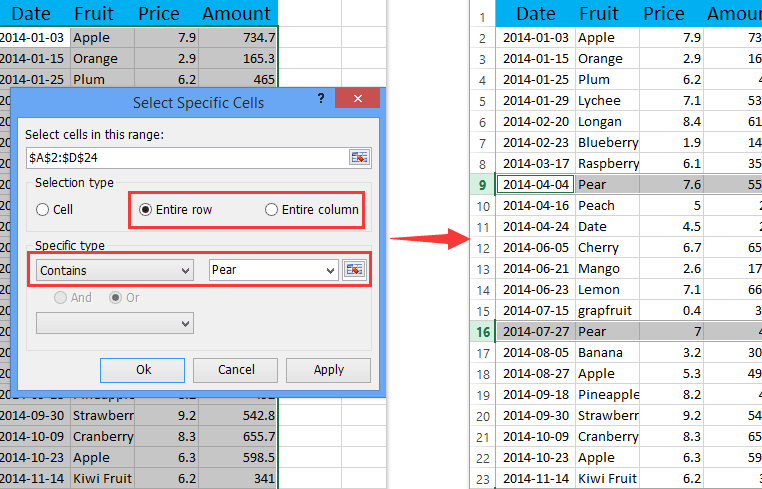
Task: Click cell 2014-04-04 in right sheet
Action: (536, 185)
